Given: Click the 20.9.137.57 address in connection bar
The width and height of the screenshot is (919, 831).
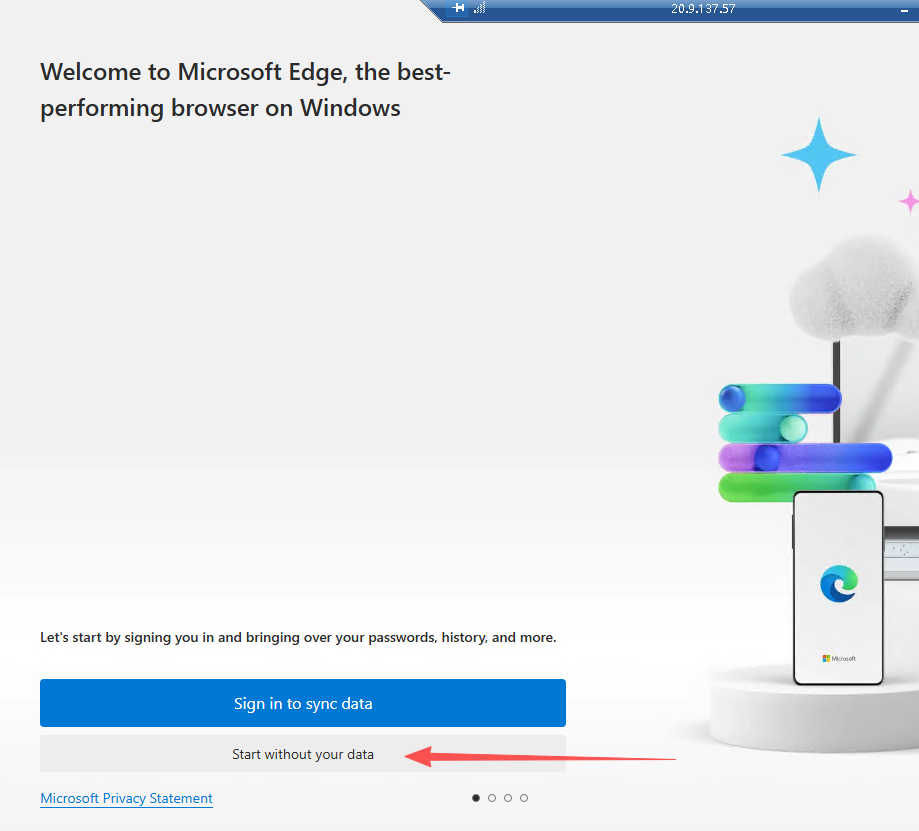Looking at the screenshot, I should (x=702, y=9).
